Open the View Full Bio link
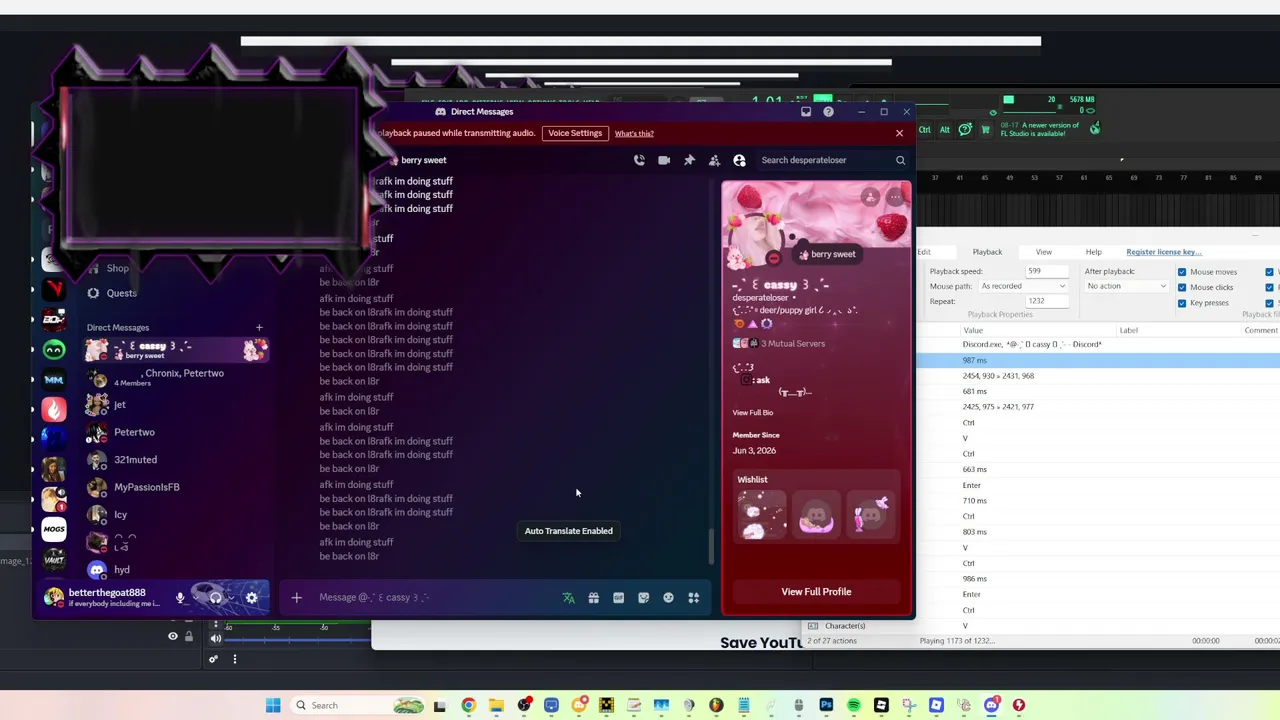 coord(752,413)
